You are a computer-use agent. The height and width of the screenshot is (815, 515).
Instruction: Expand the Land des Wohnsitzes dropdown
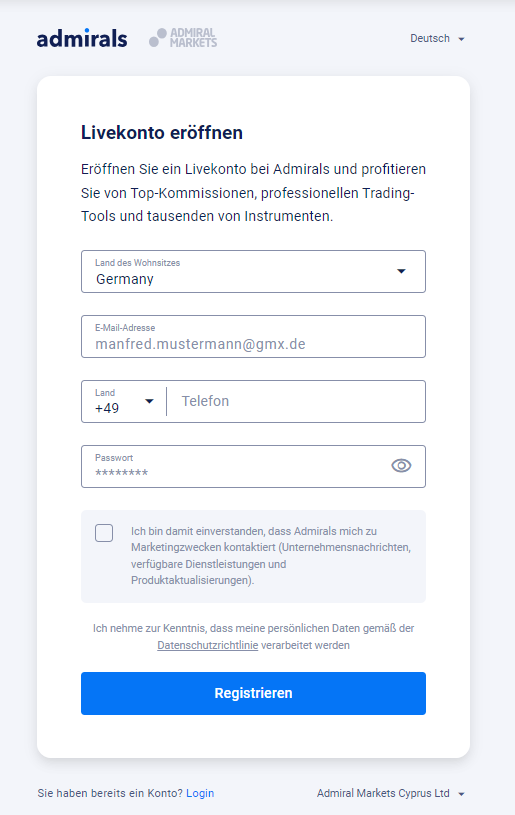[253, 271]
